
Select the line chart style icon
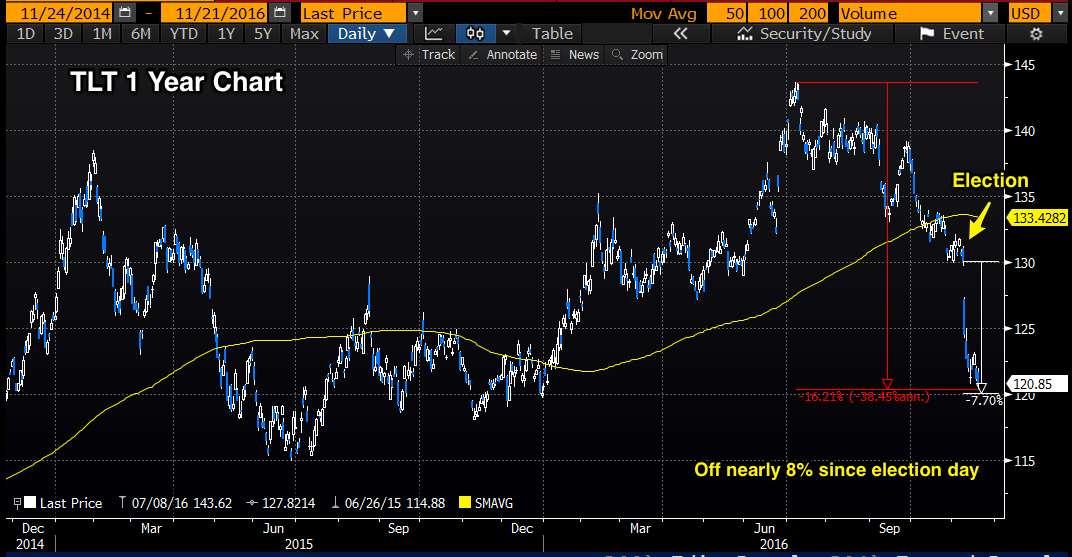coord(433,33)
